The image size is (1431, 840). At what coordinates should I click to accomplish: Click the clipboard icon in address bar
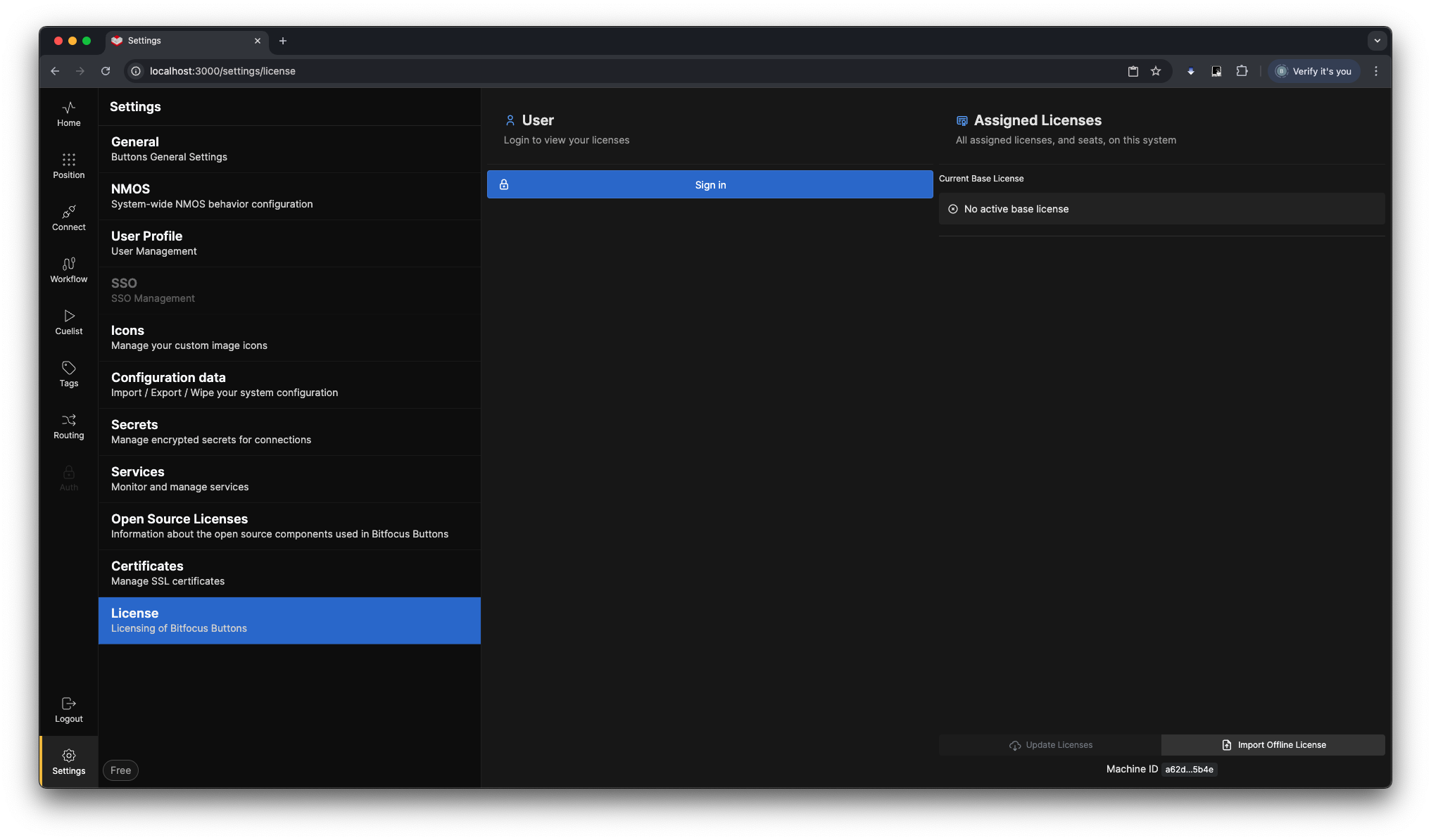click(1133, 71)
